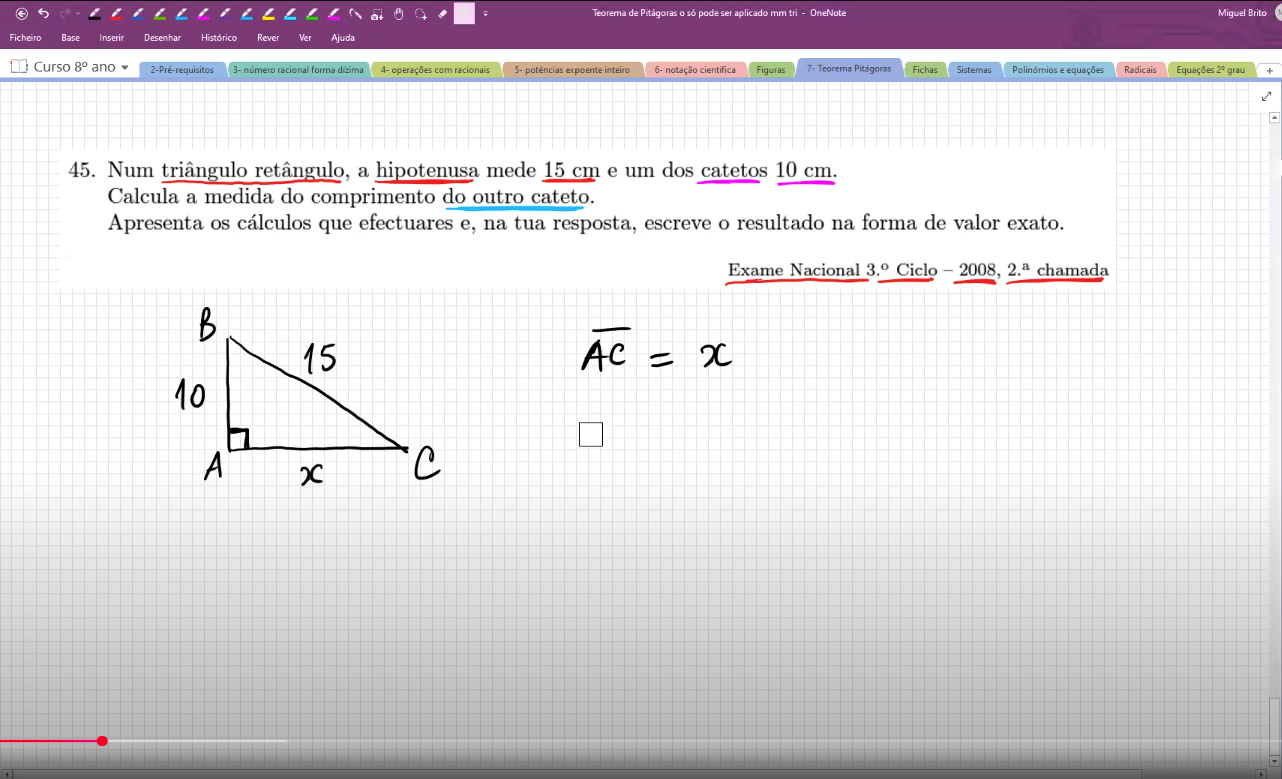This screenshot has height=779, width=1282.
Task: Open the Inserir ribbon tab
Action: [x=111, y=38]
